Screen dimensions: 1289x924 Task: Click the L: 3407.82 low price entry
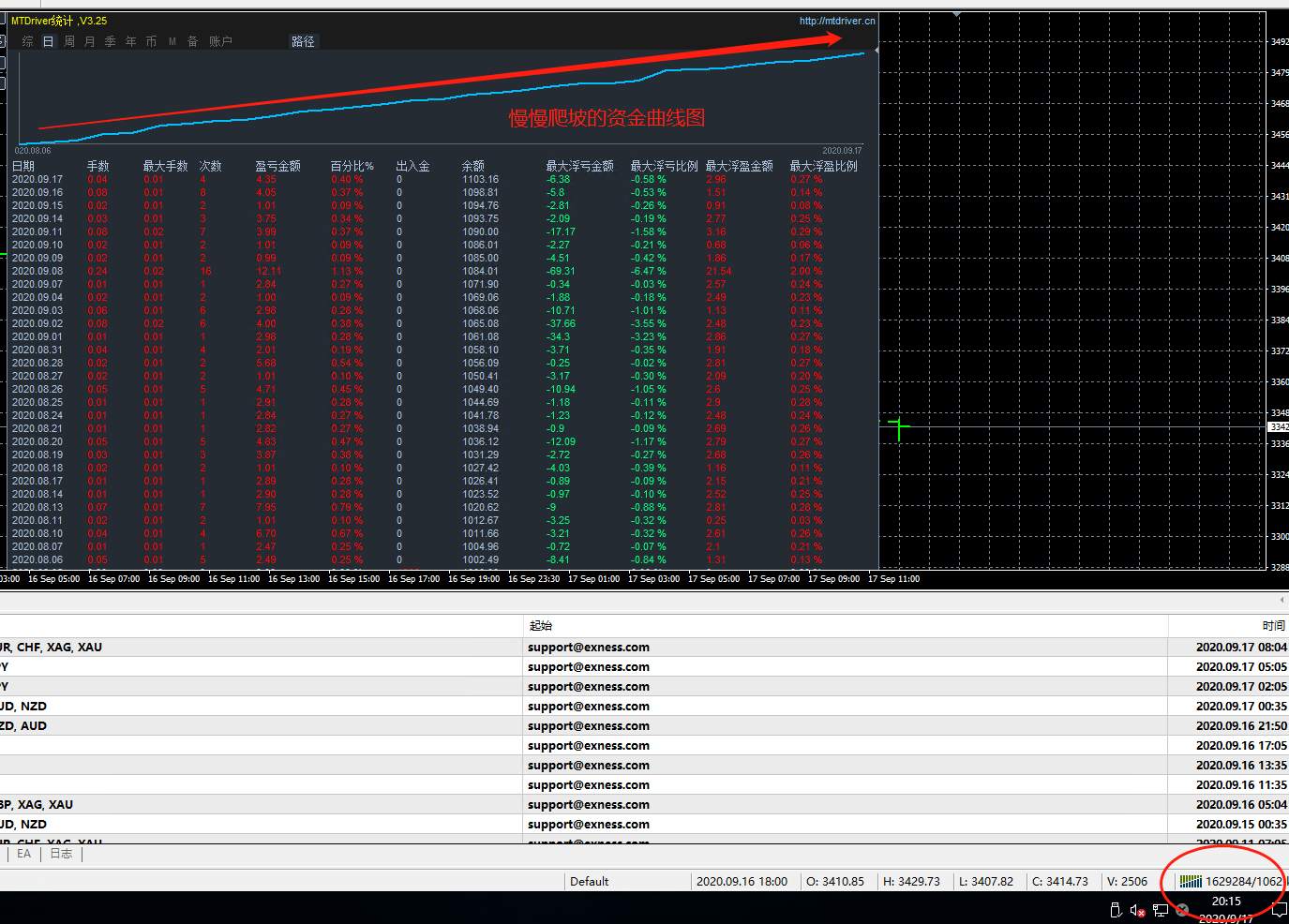(985, 881)
